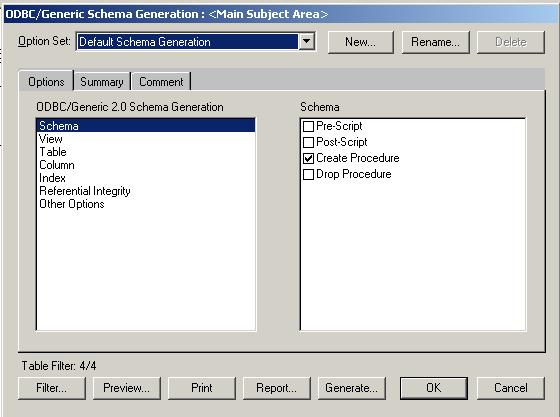
Task: Click the Generate... button
Action: point(352,388)
